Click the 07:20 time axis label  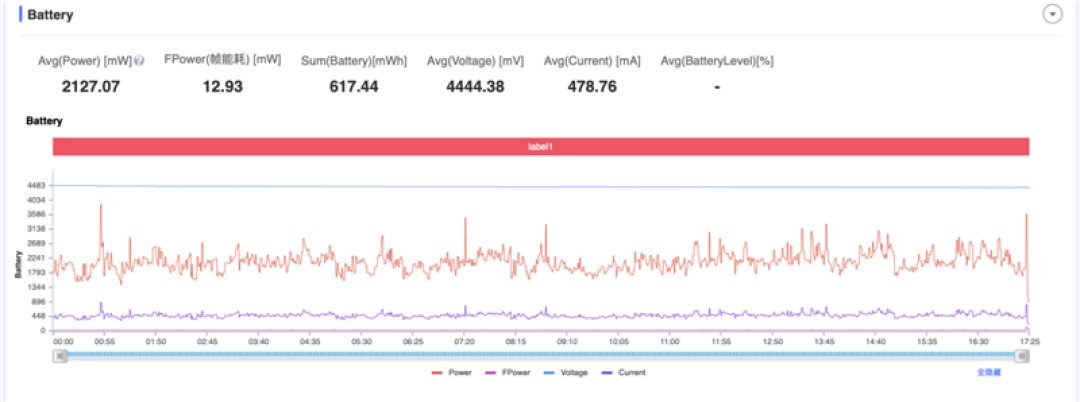pos(464,341)
